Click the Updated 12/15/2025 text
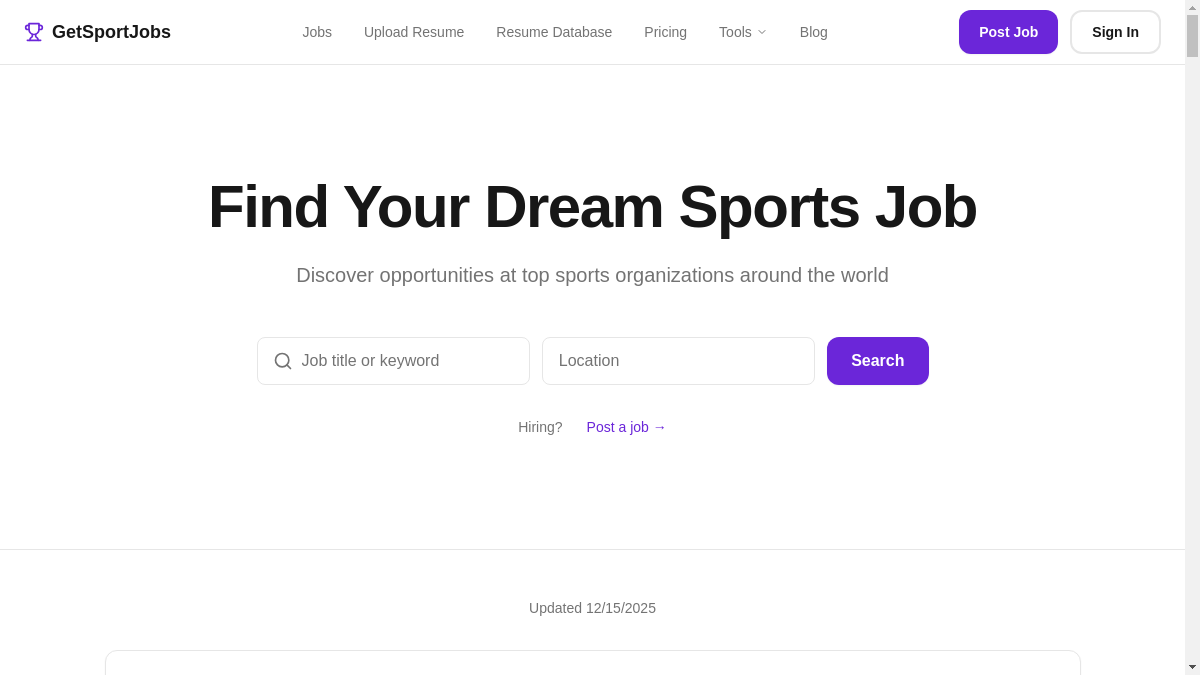This screenshot has height=675, width=1200. (592, 608)
